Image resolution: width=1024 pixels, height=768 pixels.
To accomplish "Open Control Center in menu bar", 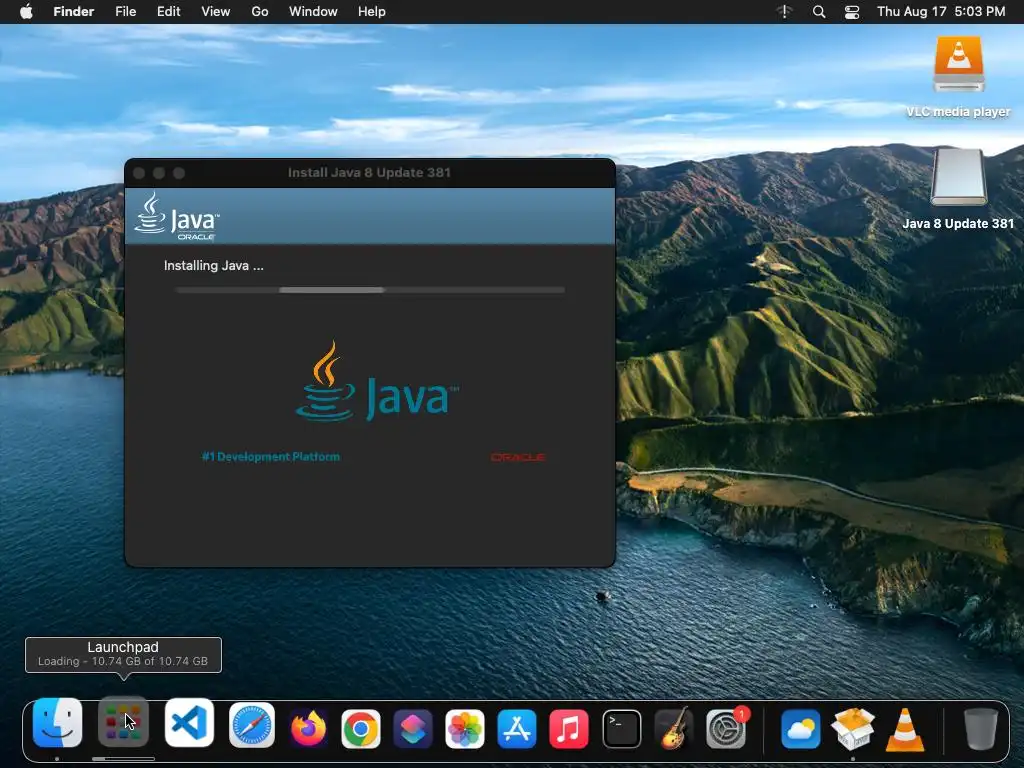I will [852, 12].
